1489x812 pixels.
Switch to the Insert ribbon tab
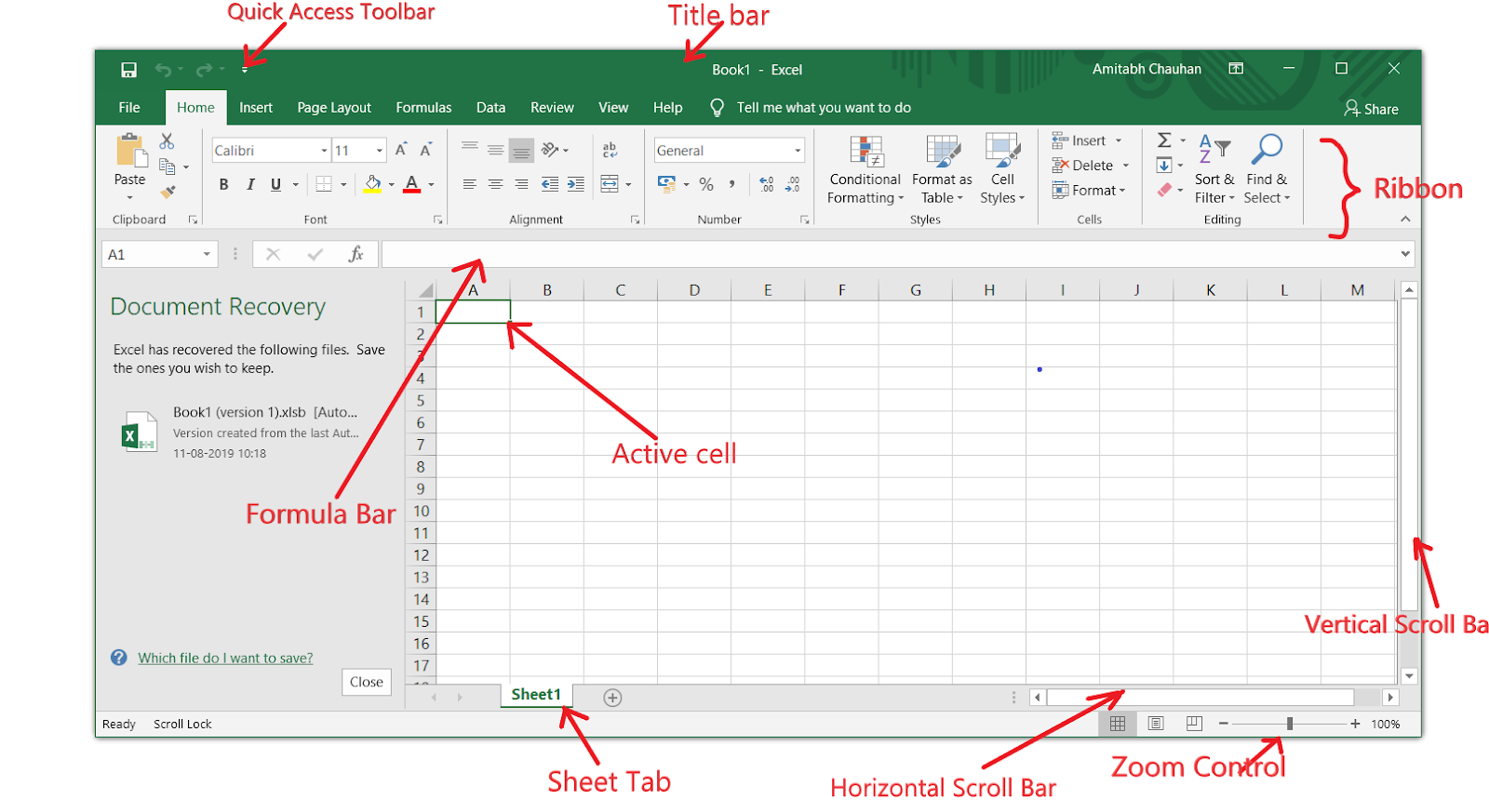[x=256, y=108]
